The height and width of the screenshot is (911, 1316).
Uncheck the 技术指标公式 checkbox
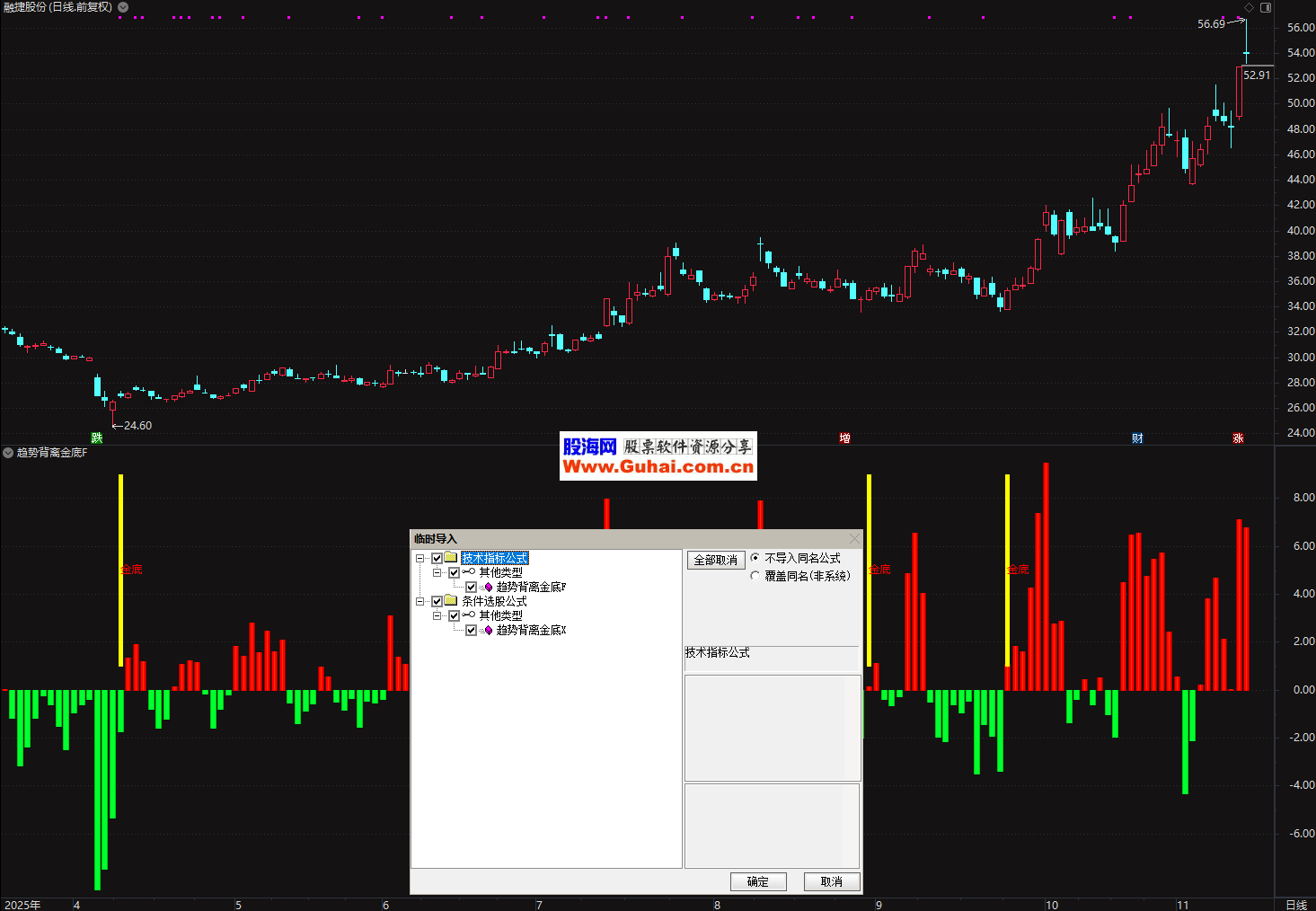point(437,558)
